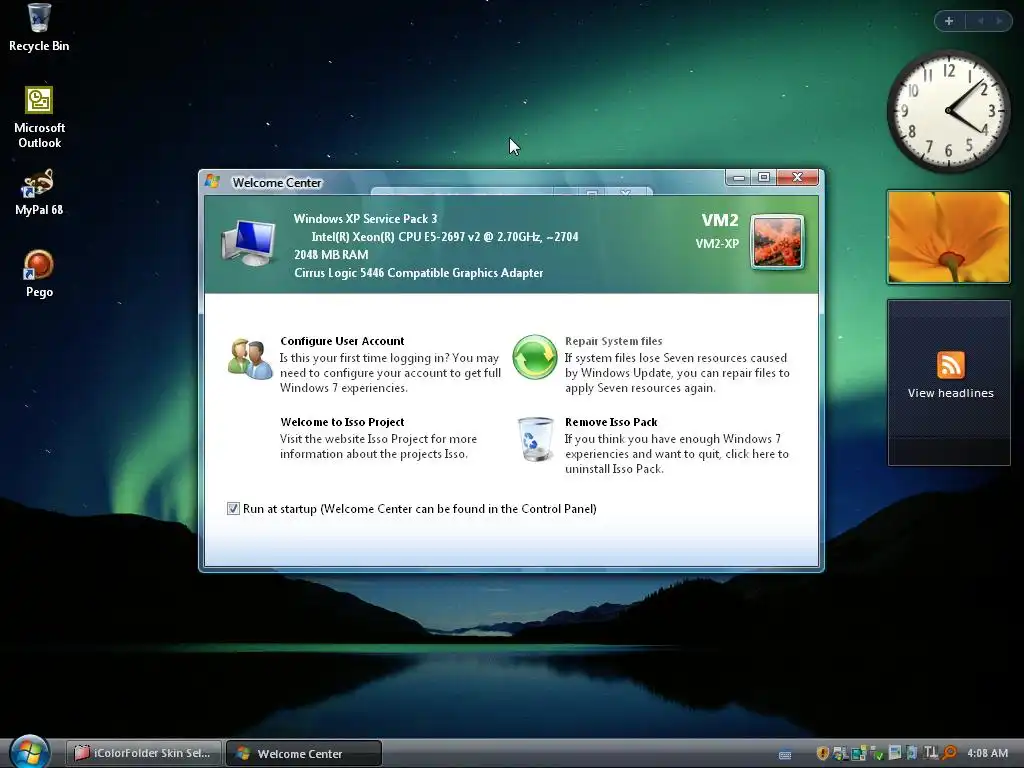Click the VM2 user account picture

(777, 242)
